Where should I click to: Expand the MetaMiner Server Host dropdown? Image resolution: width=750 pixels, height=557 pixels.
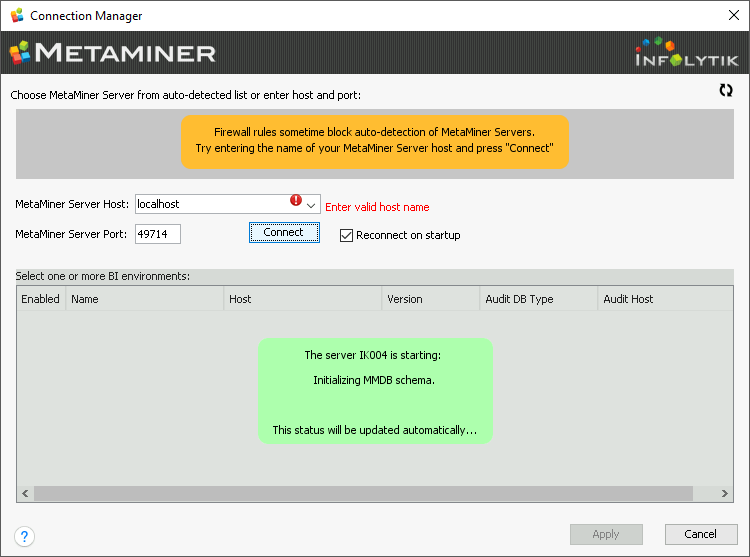(311, 205)
